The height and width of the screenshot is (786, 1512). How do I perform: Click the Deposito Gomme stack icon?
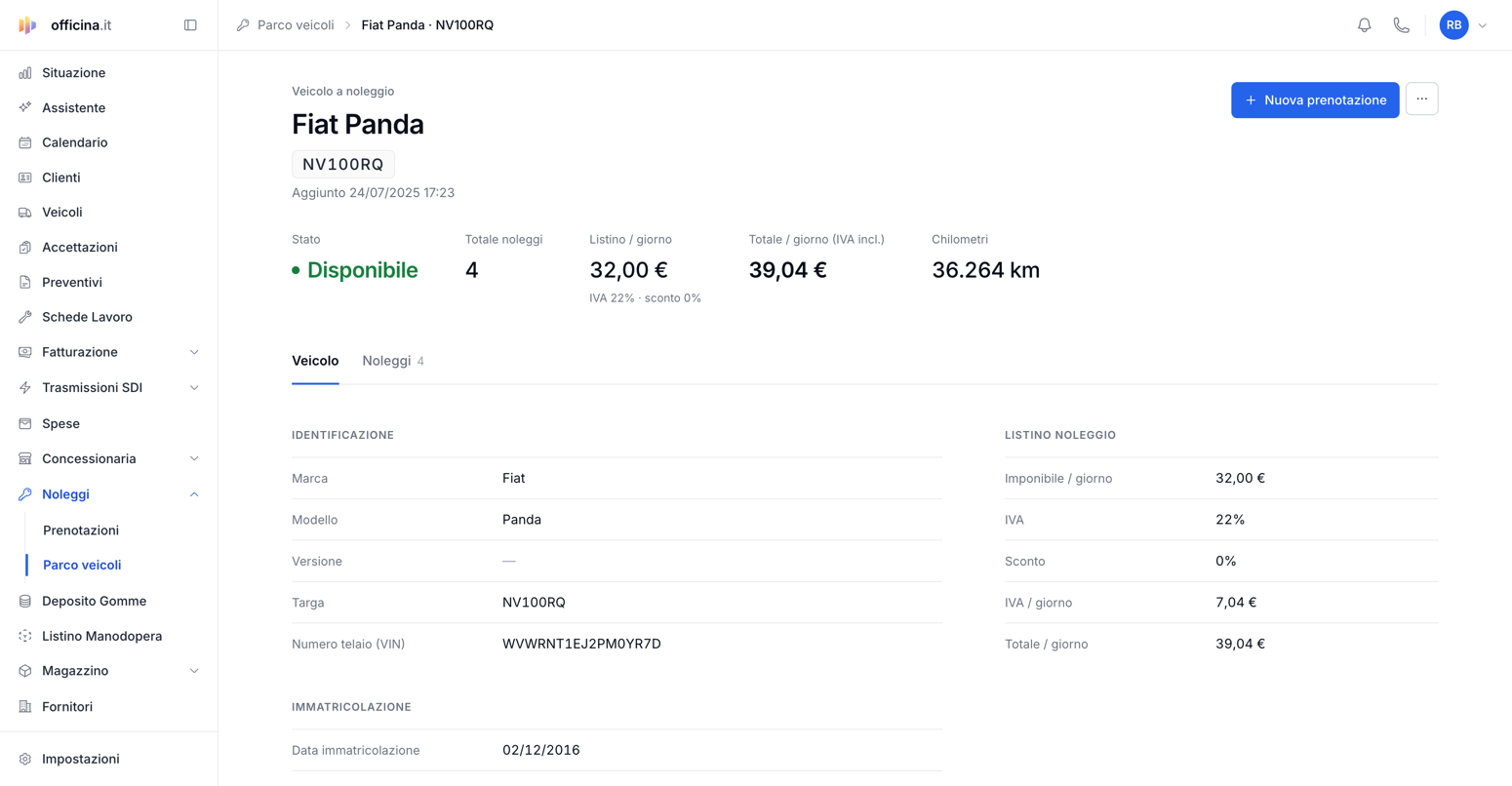tap(25, 602)
